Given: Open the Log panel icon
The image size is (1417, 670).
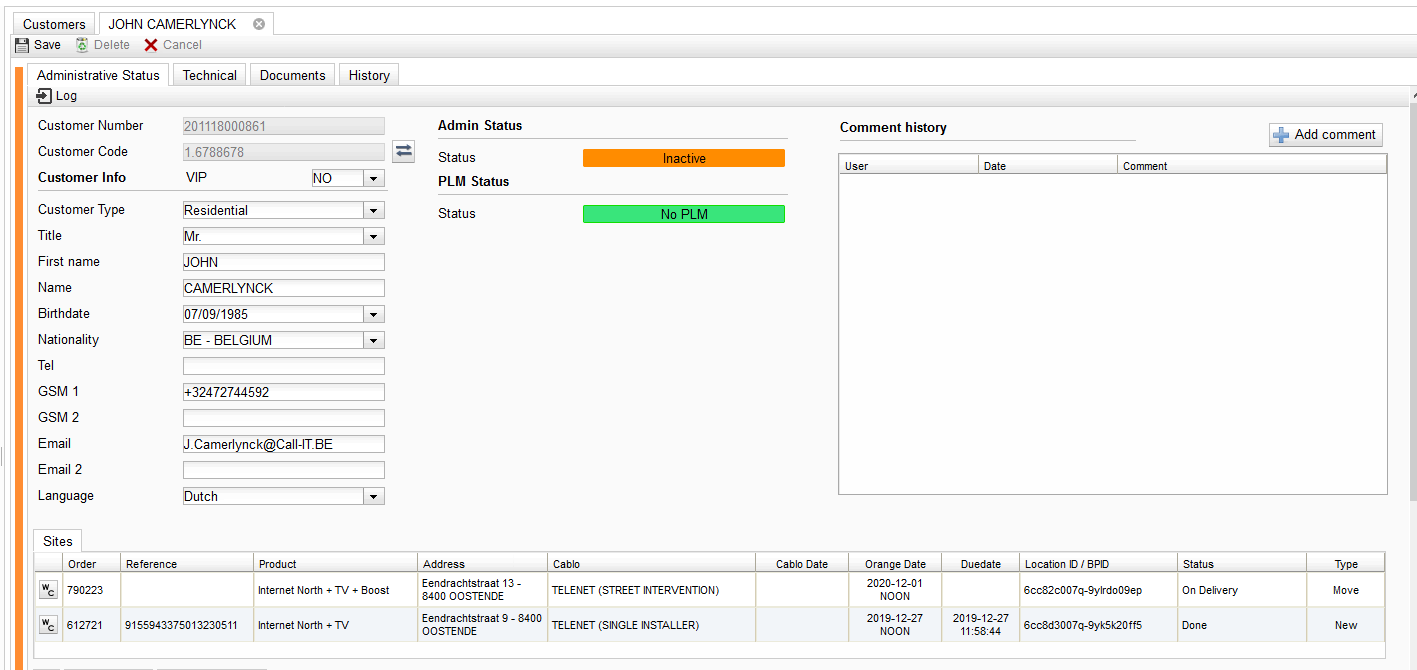Looking at the screenshot, I should click(44, 96).
